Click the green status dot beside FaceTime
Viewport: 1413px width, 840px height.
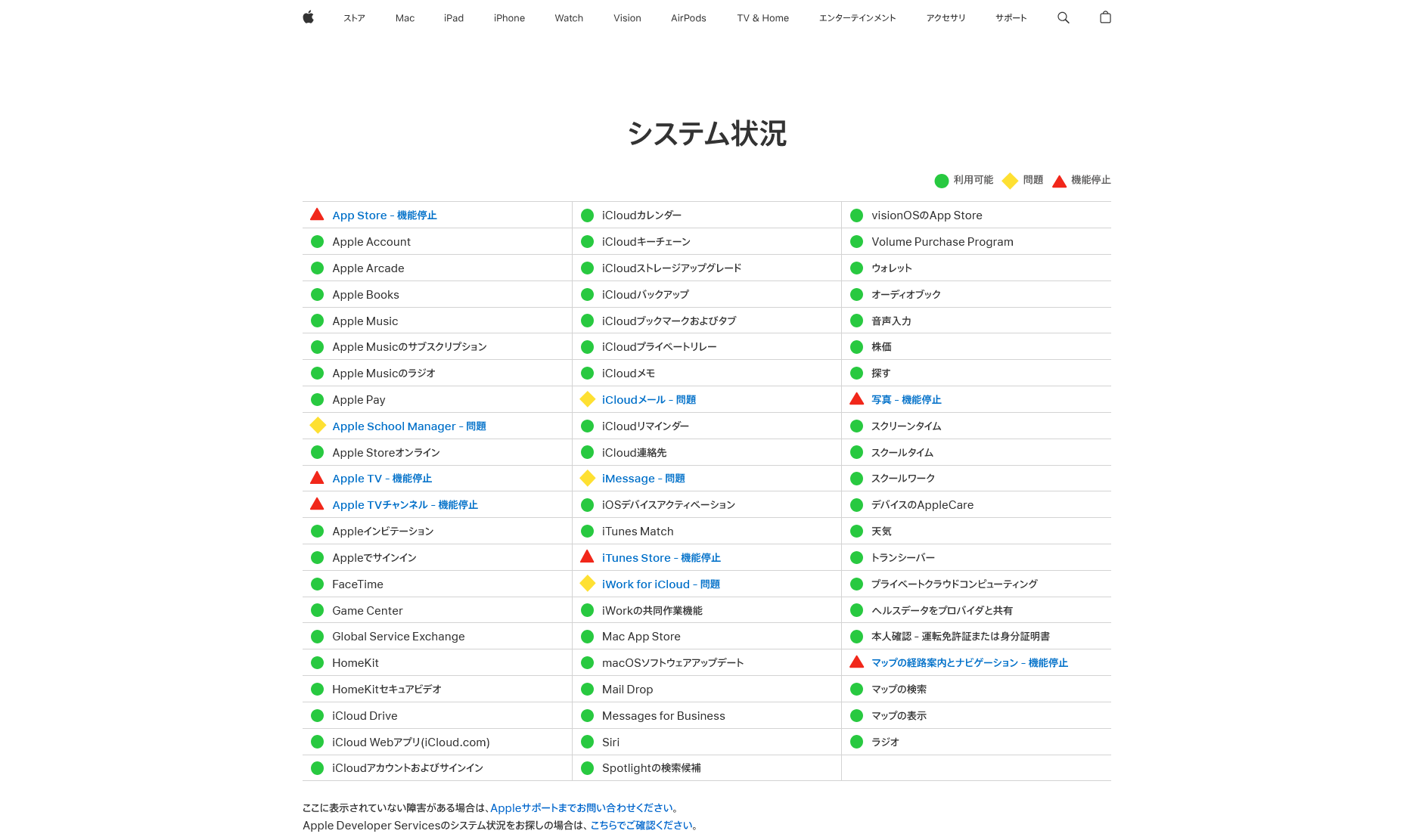[318, 584]
